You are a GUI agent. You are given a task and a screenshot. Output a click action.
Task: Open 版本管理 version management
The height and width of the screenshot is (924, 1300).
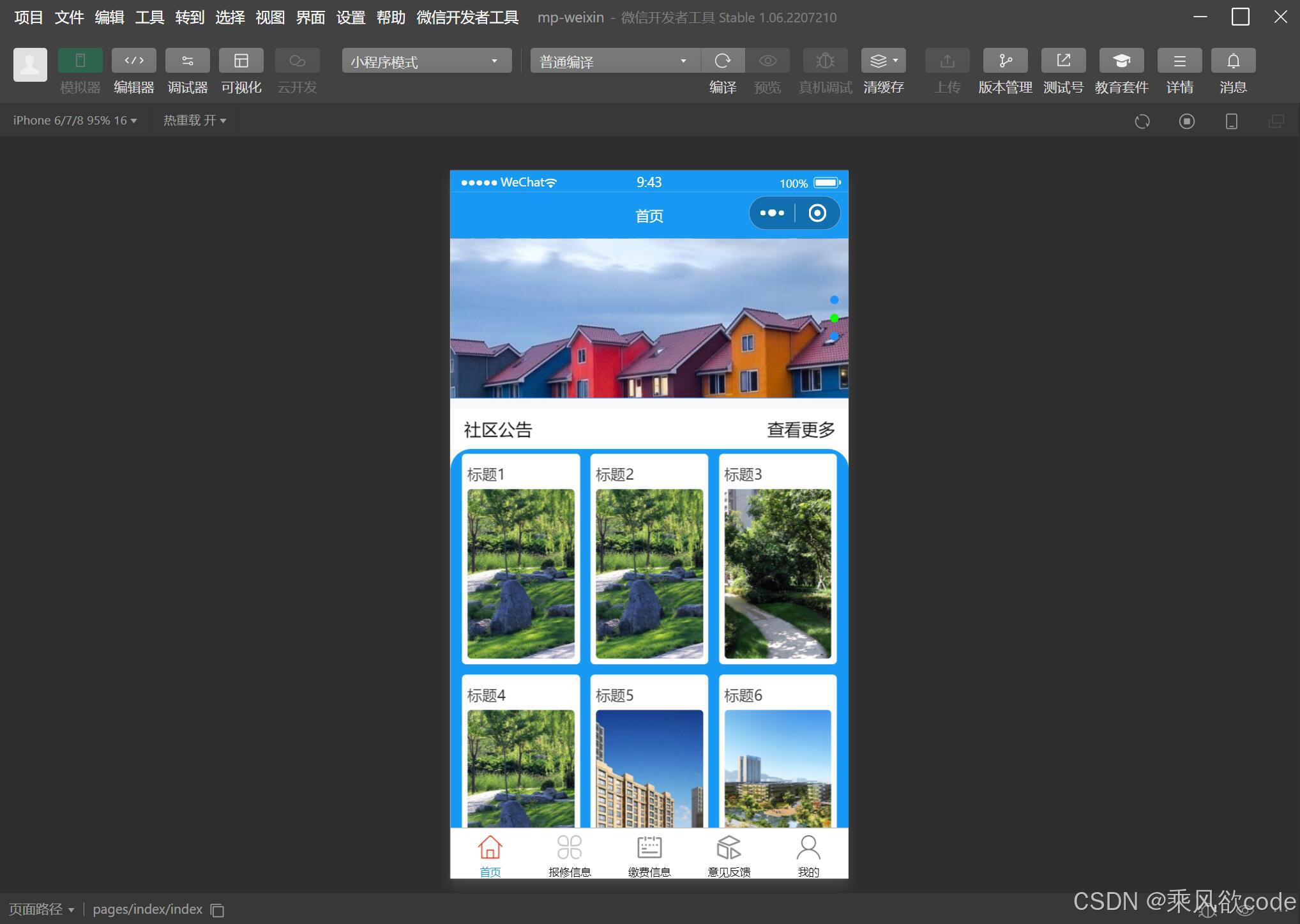[1004, 61]
